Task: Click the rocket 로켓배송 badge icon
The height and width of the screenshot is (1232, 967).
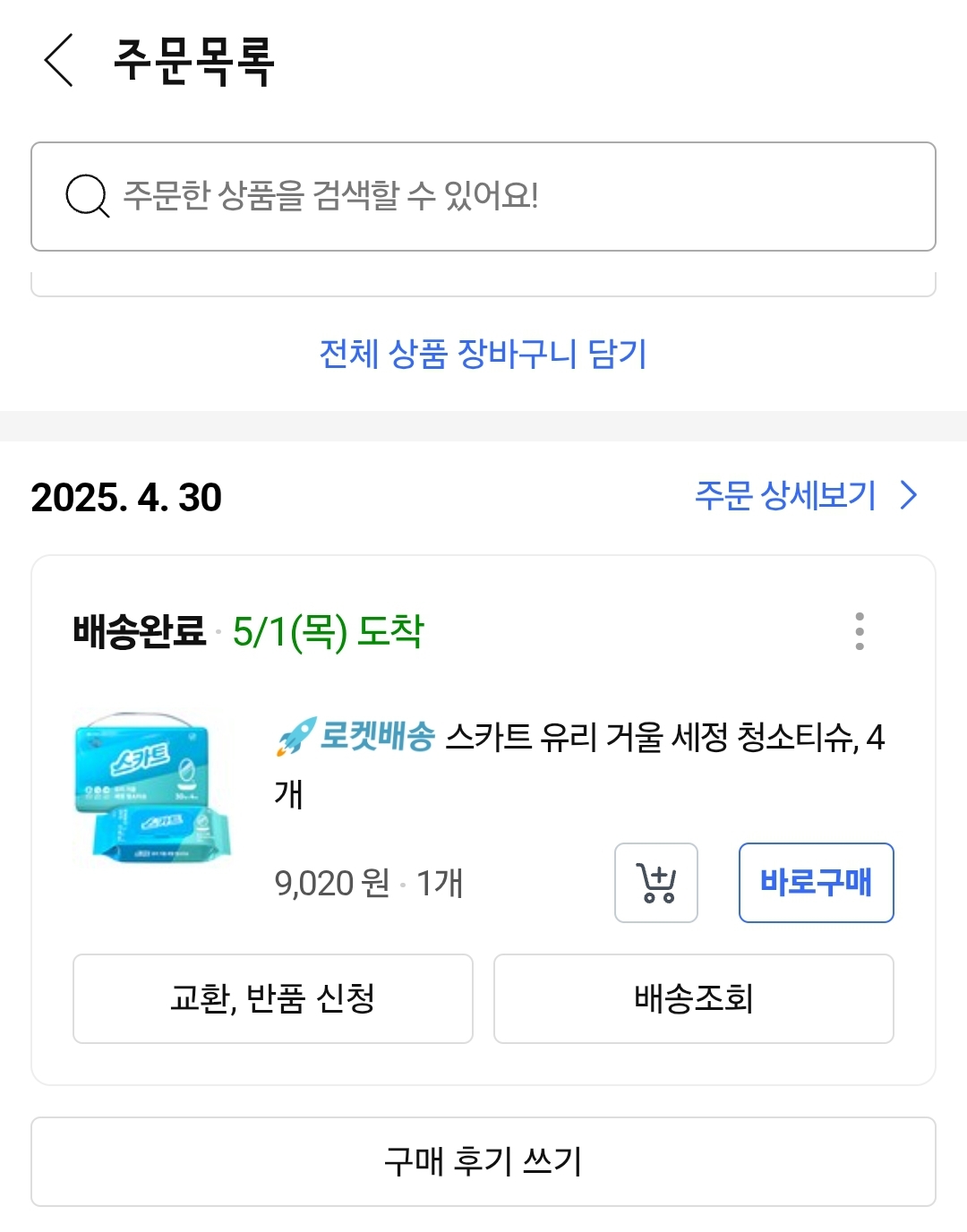Action: pos(295,737)
